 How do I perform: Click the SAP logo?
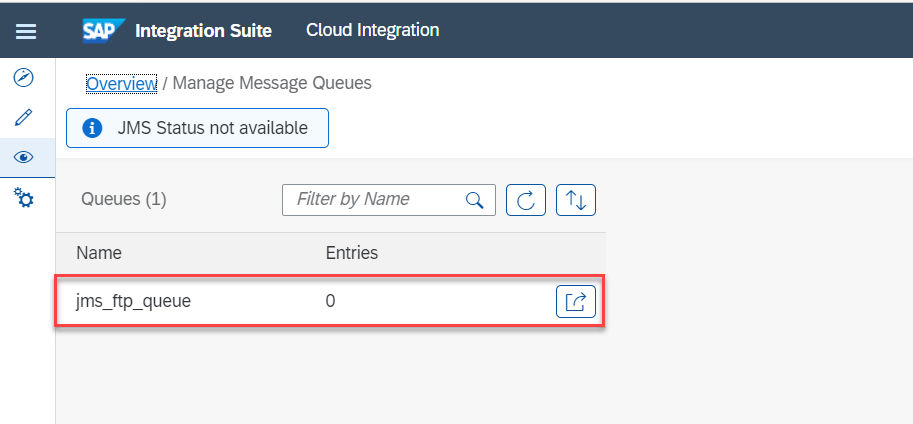point(103,30)
